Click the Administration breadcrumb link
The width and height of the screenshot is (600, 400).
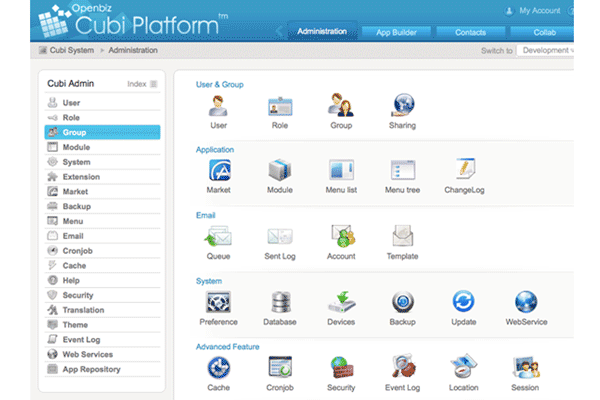pyautogui.click(x=133, y=50)
